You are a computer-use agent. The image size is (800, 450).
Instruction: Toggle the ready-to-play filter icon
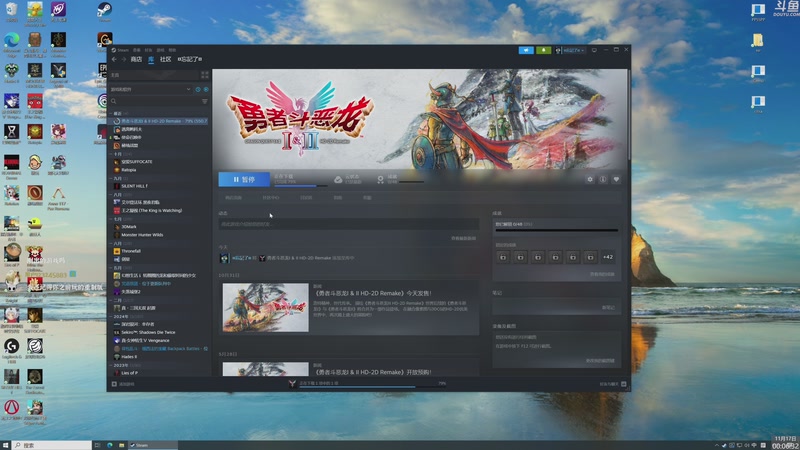coord(206,89)
